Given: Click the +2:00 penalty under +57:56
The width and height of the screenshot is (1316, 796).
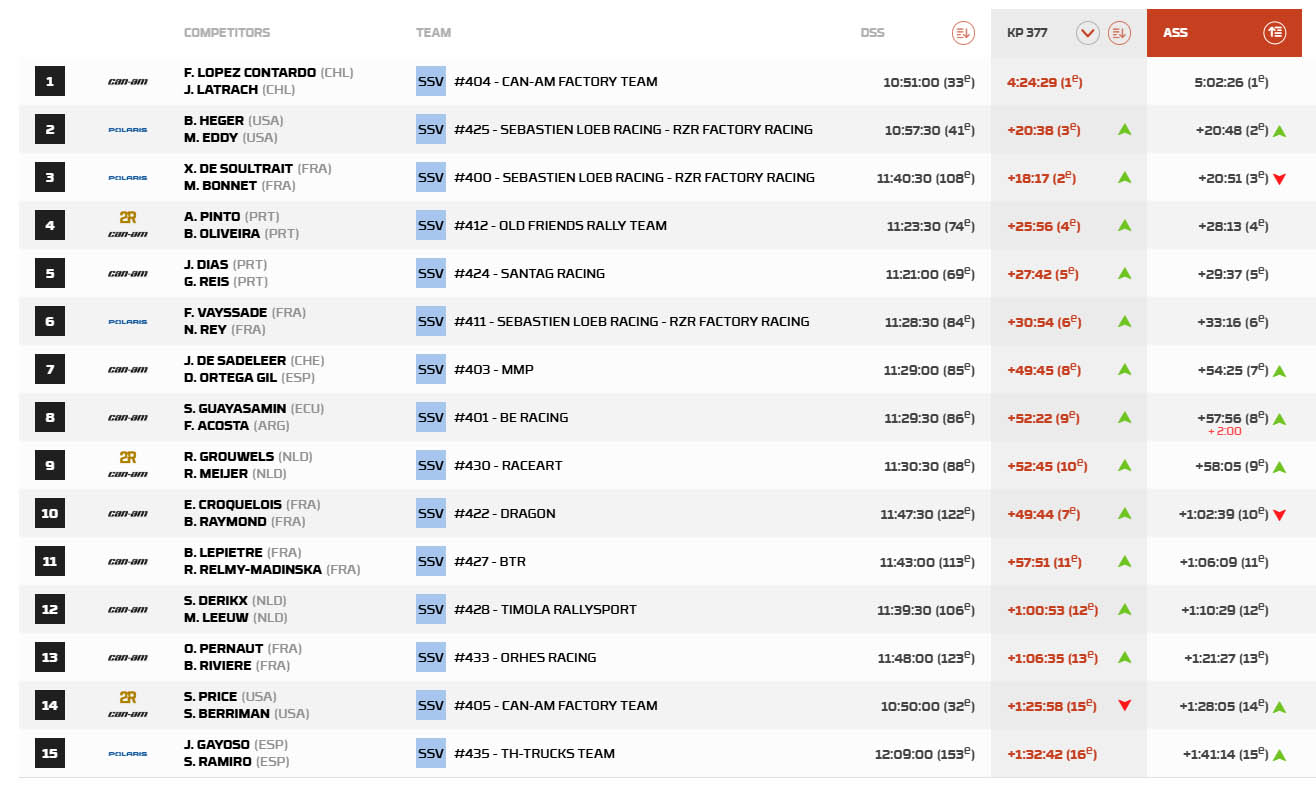Looking at the screenshot, I should [1224, 431].
